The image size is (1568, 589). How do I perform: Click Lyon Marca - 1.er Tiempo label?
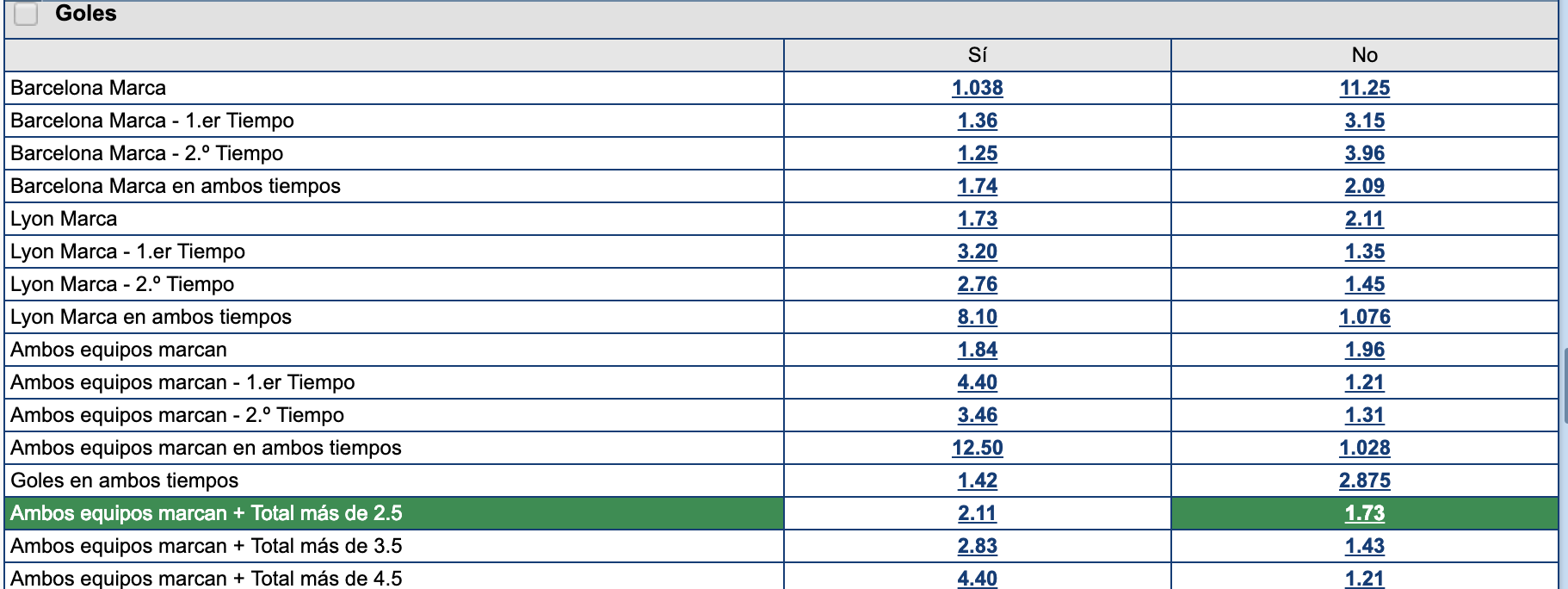point(127,251)
